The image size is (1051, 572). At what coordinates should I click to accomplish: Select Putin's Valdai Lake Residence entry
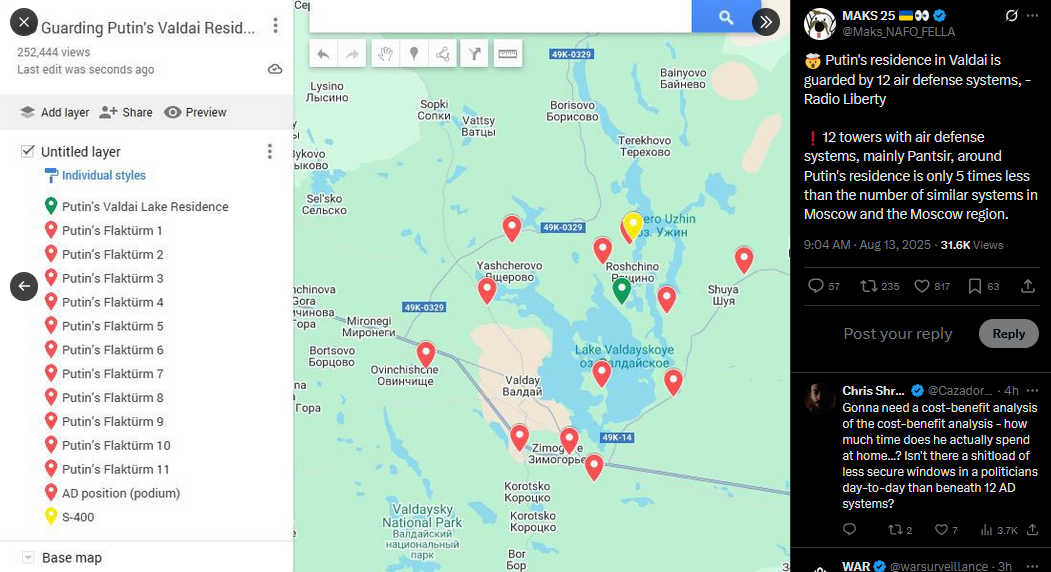point(137,207)
